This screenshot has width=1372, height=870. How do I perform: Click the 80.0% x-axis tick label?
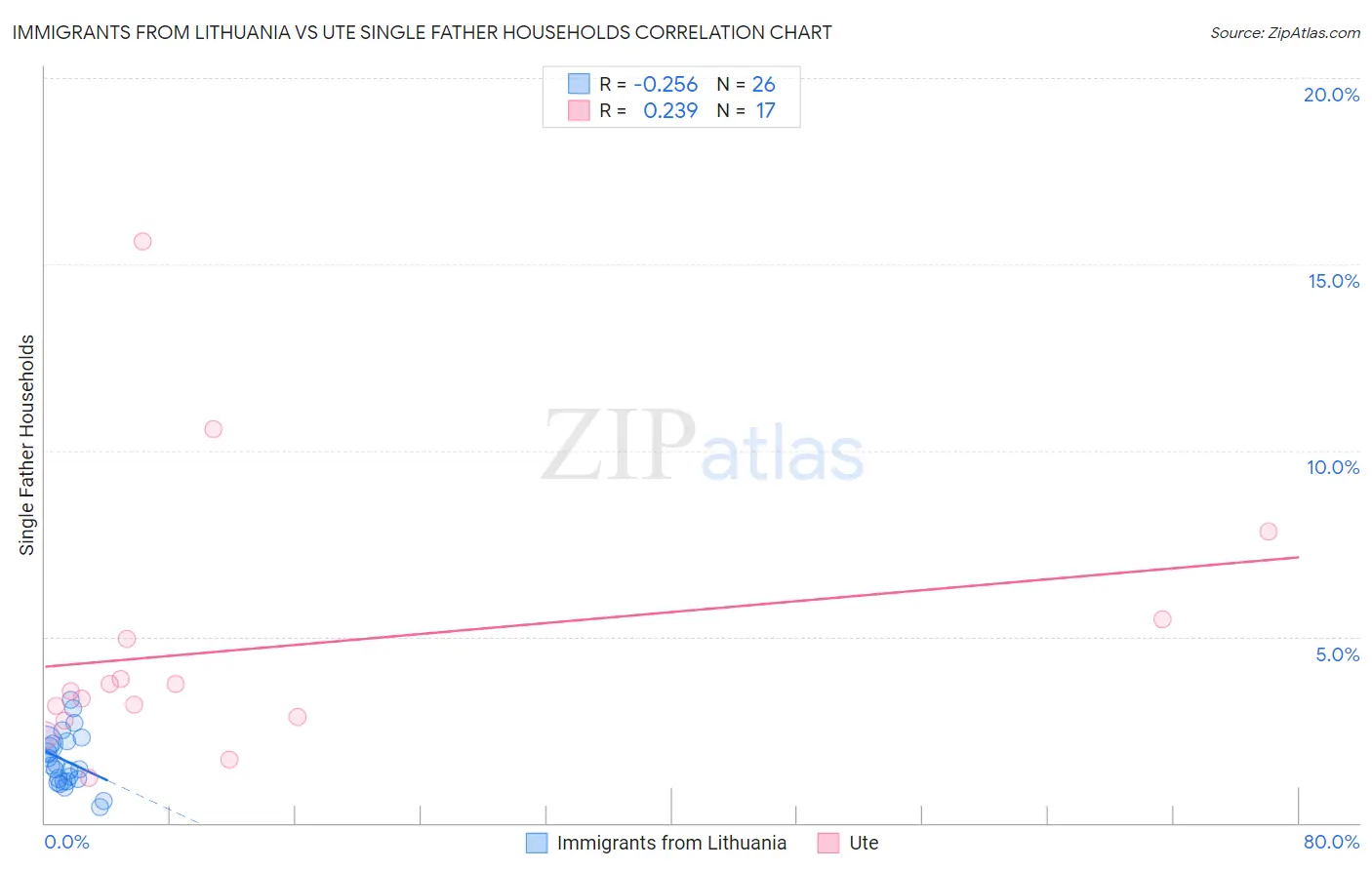tap(1332, 842)
